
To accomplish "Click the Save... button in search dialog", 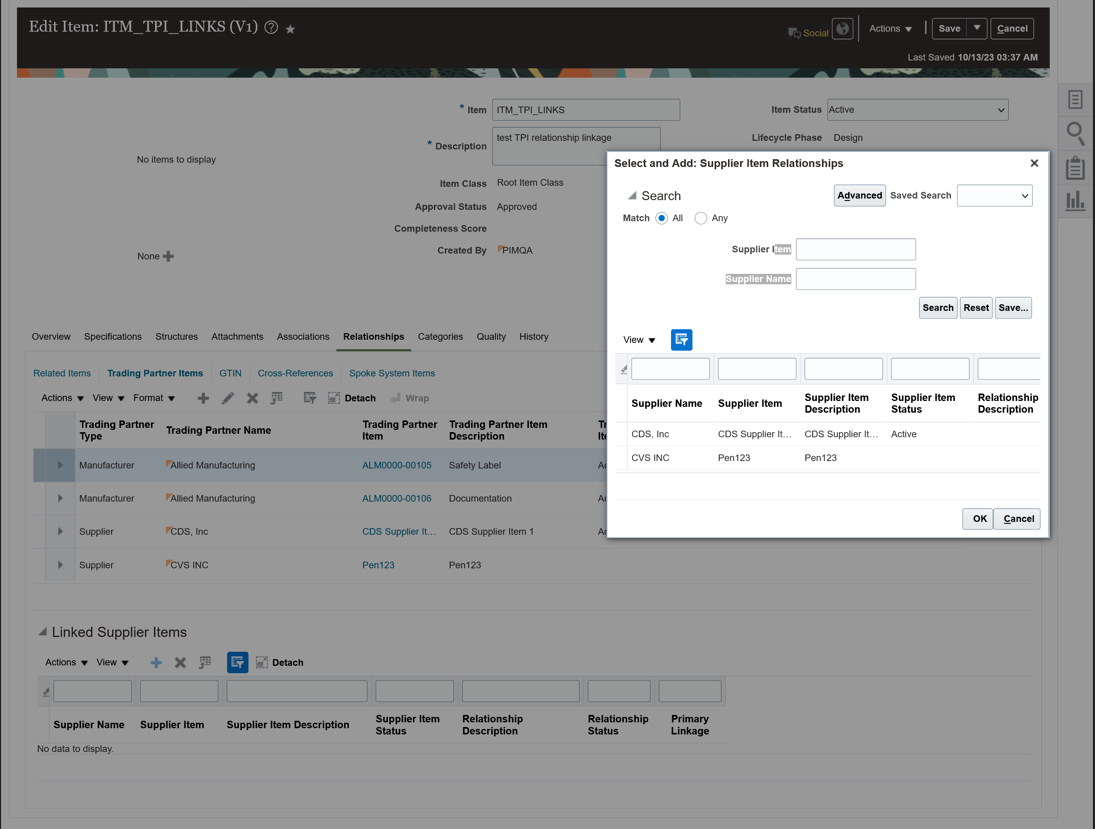I will [1013, 308].
